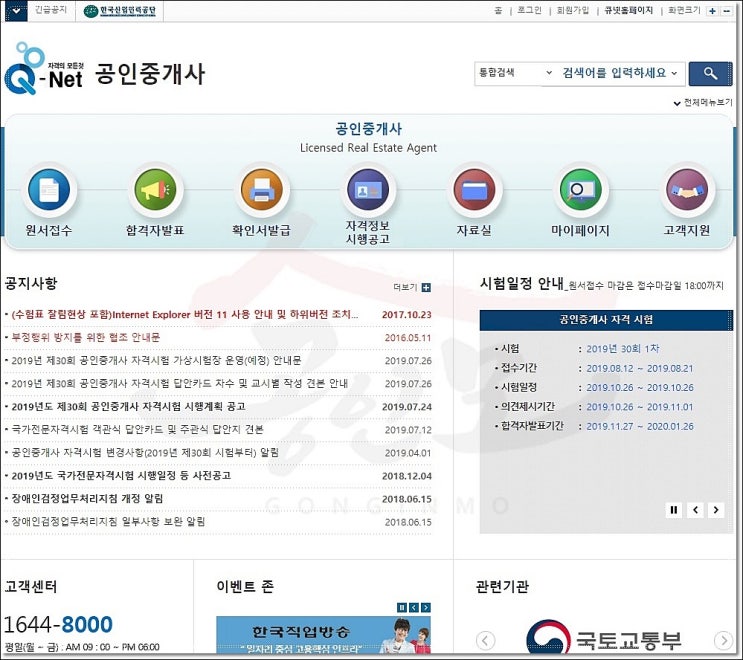Open 객관식 답안카드 및 주관식 답안지 견본 notice

point(137,430)
